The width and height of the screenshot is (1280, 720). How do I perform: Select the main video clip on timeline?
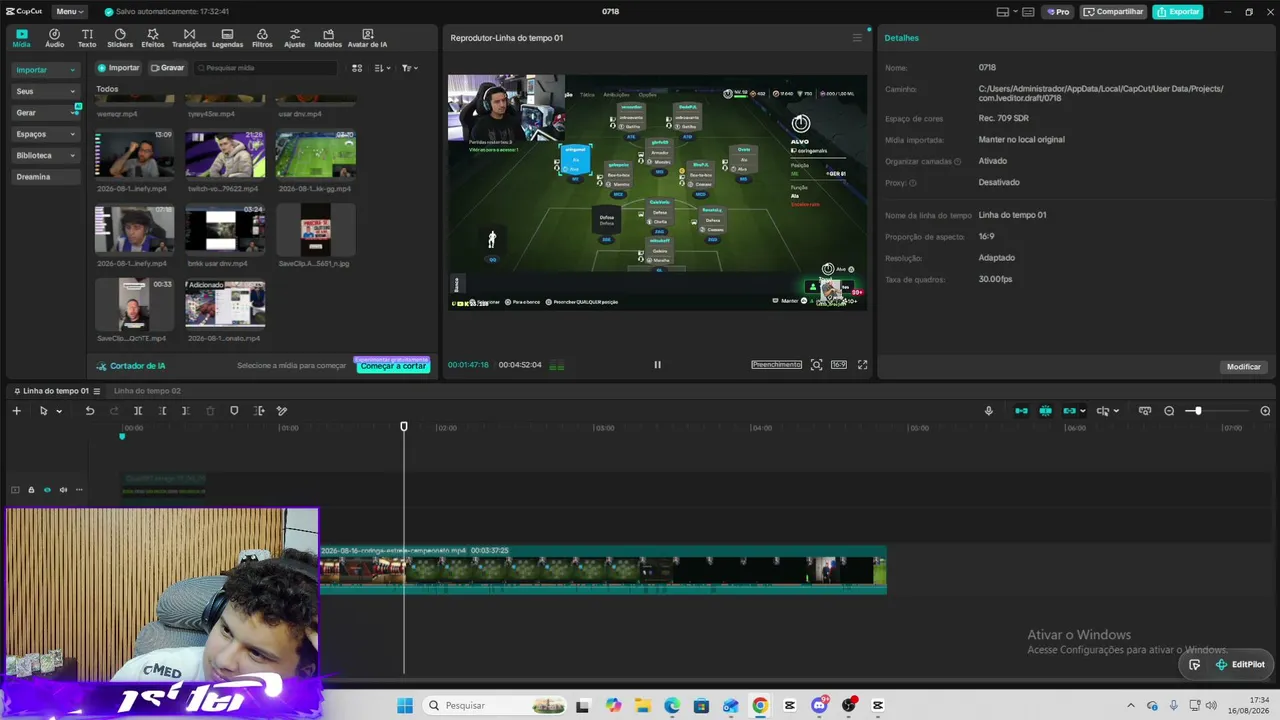(603, 570)
